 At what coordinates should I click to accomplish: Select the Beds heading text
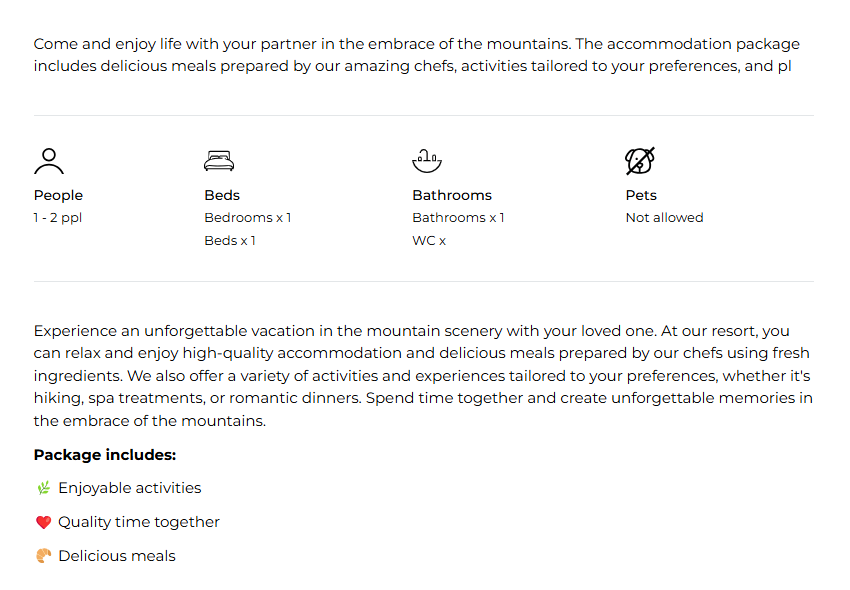[x=222, y=195]
